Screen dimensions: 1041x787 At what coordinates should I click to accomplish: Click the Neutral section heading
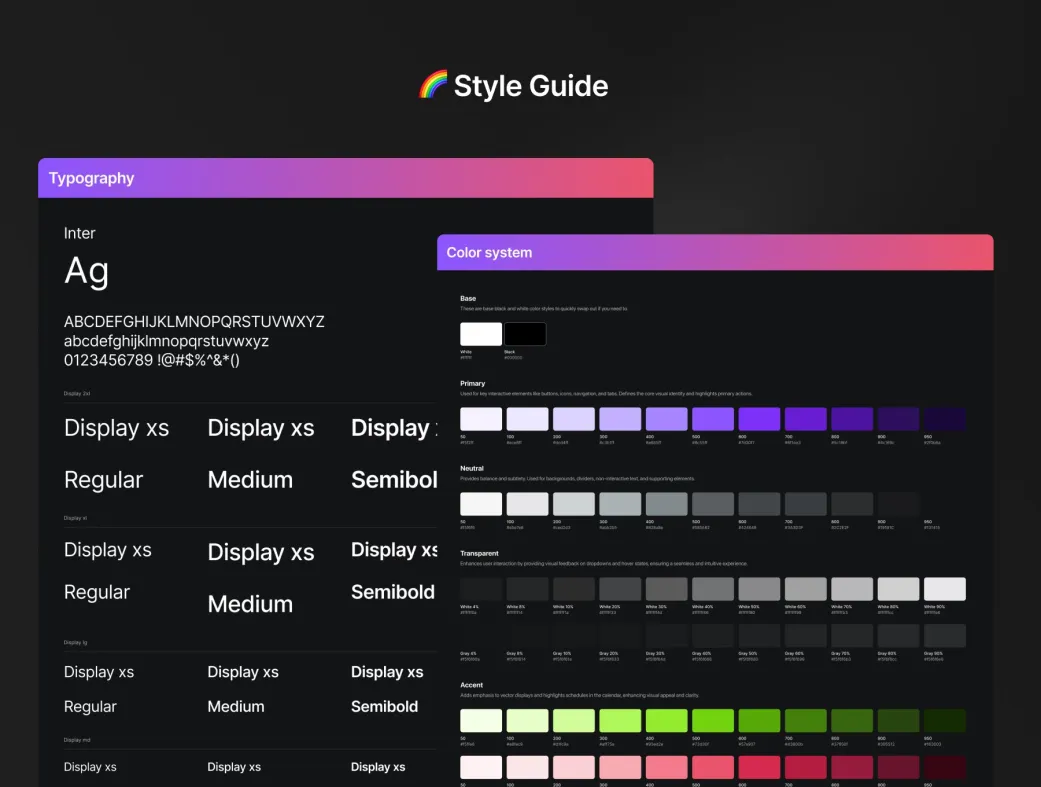click(x=473, y=468)
